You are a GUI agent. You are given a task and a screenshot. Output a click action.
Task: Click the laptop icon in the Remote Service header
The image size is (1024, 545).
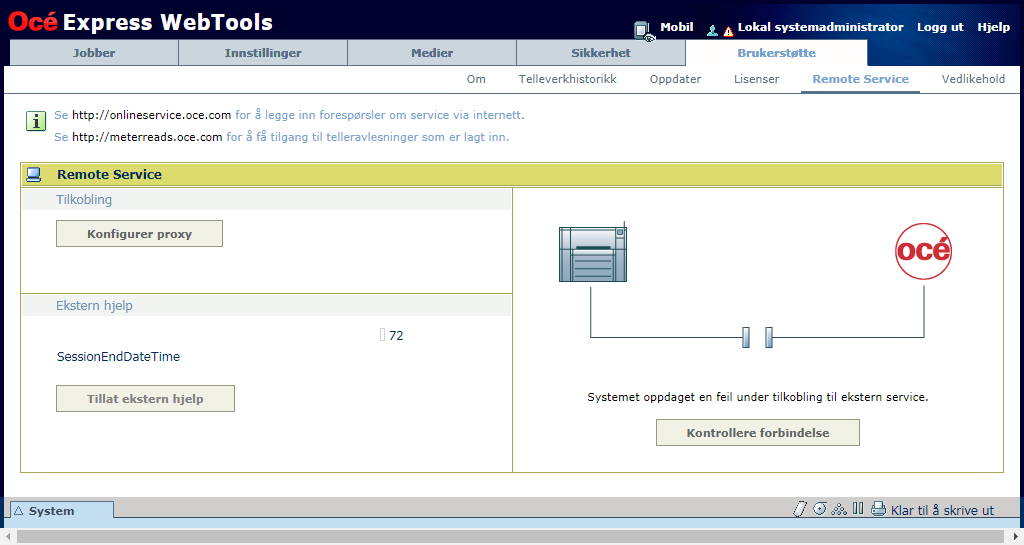click(34, 174)
